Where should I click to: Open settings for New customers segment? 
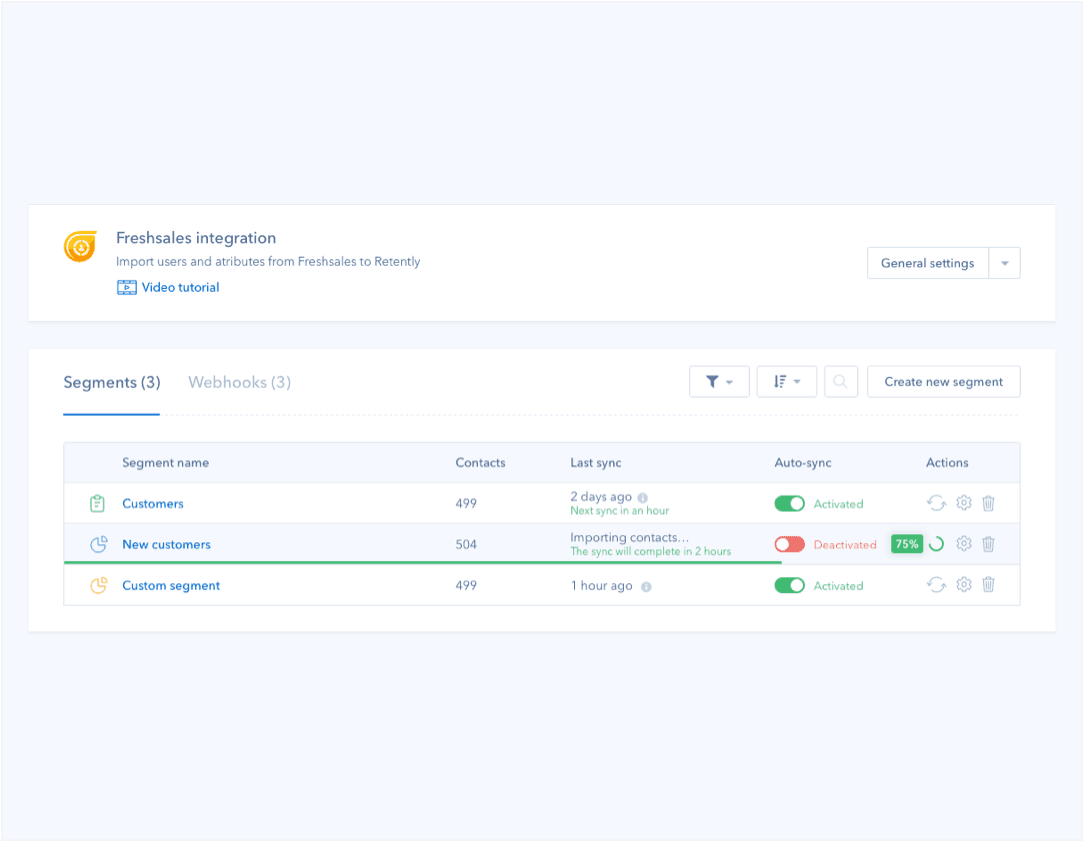click(x=964, y=544)
